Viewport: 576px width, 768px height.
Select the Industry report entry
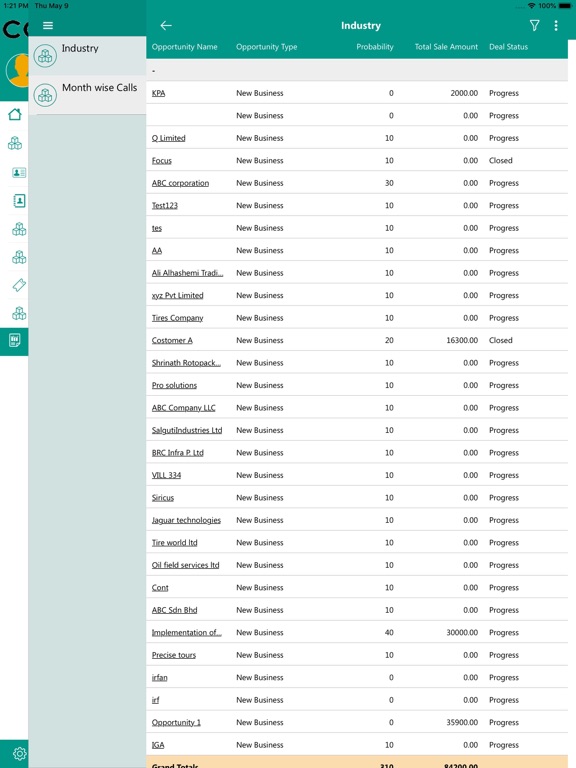click(x=87, y=56)
